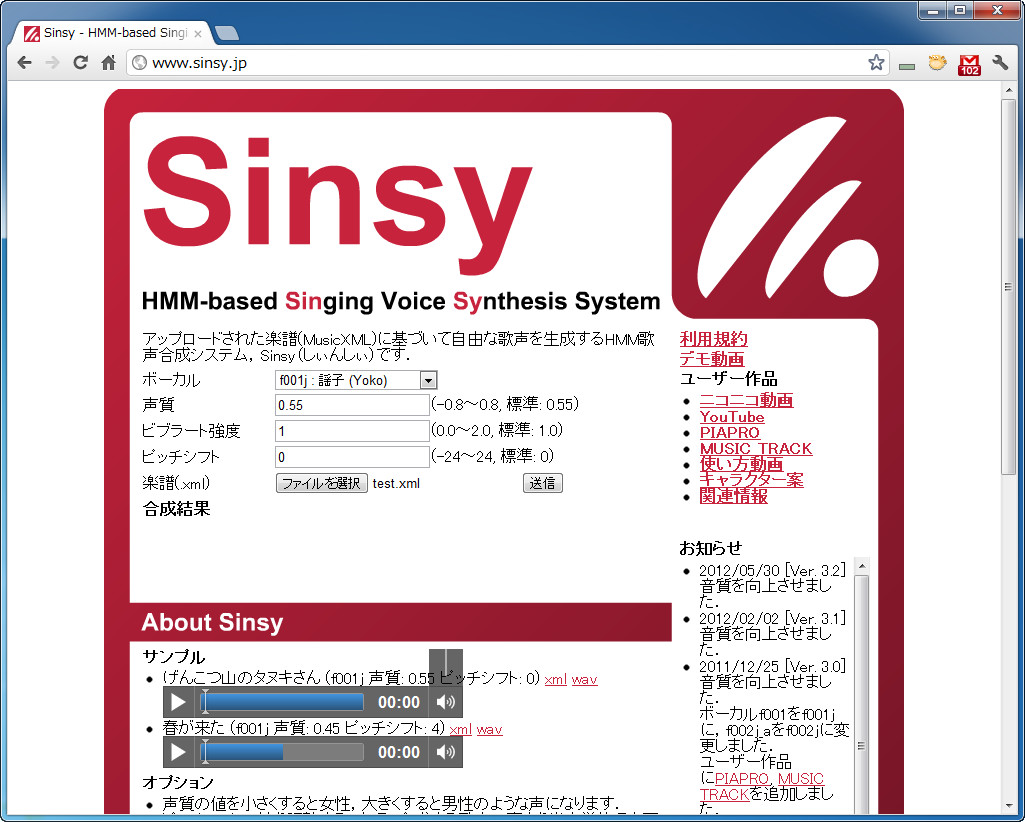Maximize the browser window
The width and height of the screenshot is (1025, 822).
[x=960, y=10]
